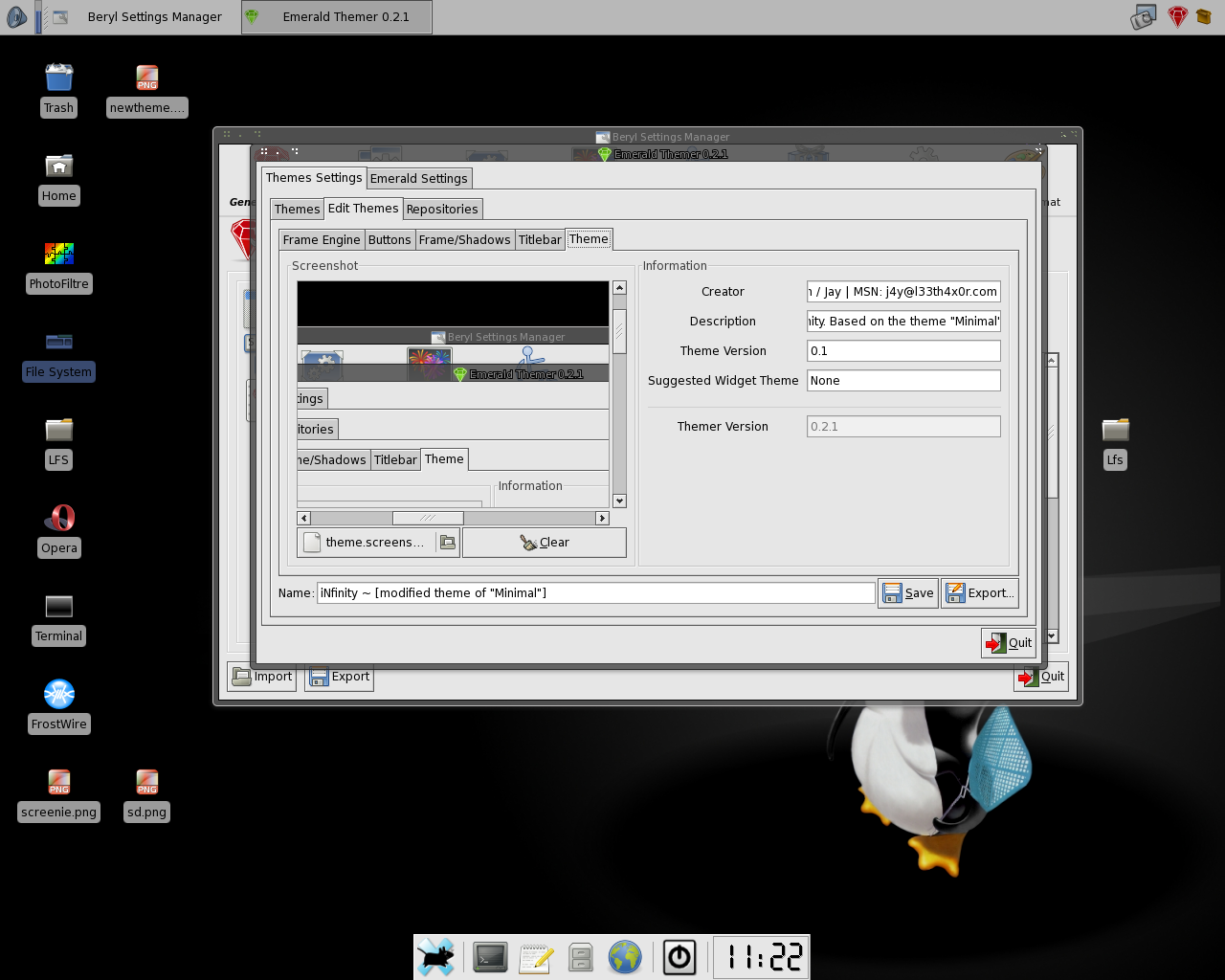Click the screenshot preview's up scroll arrow

(619, 288)
